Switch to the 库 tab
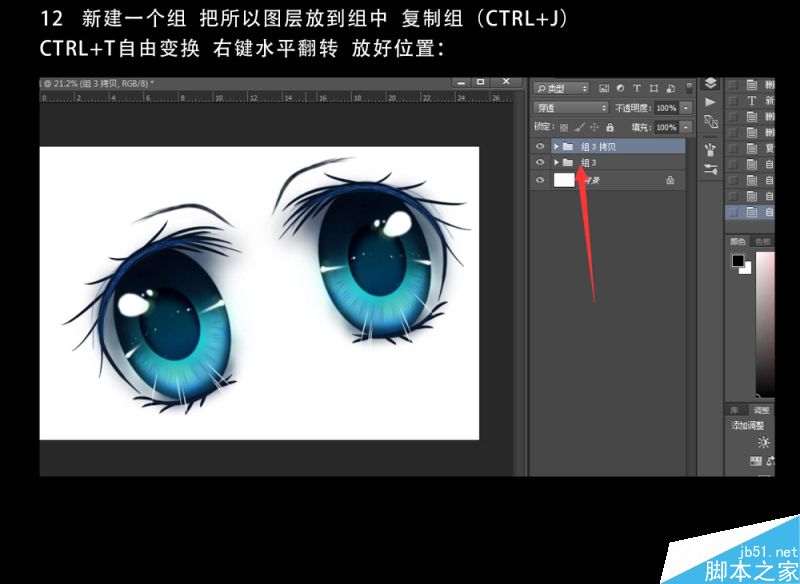This screenshot has height=584, width=800. pos(734,410)
